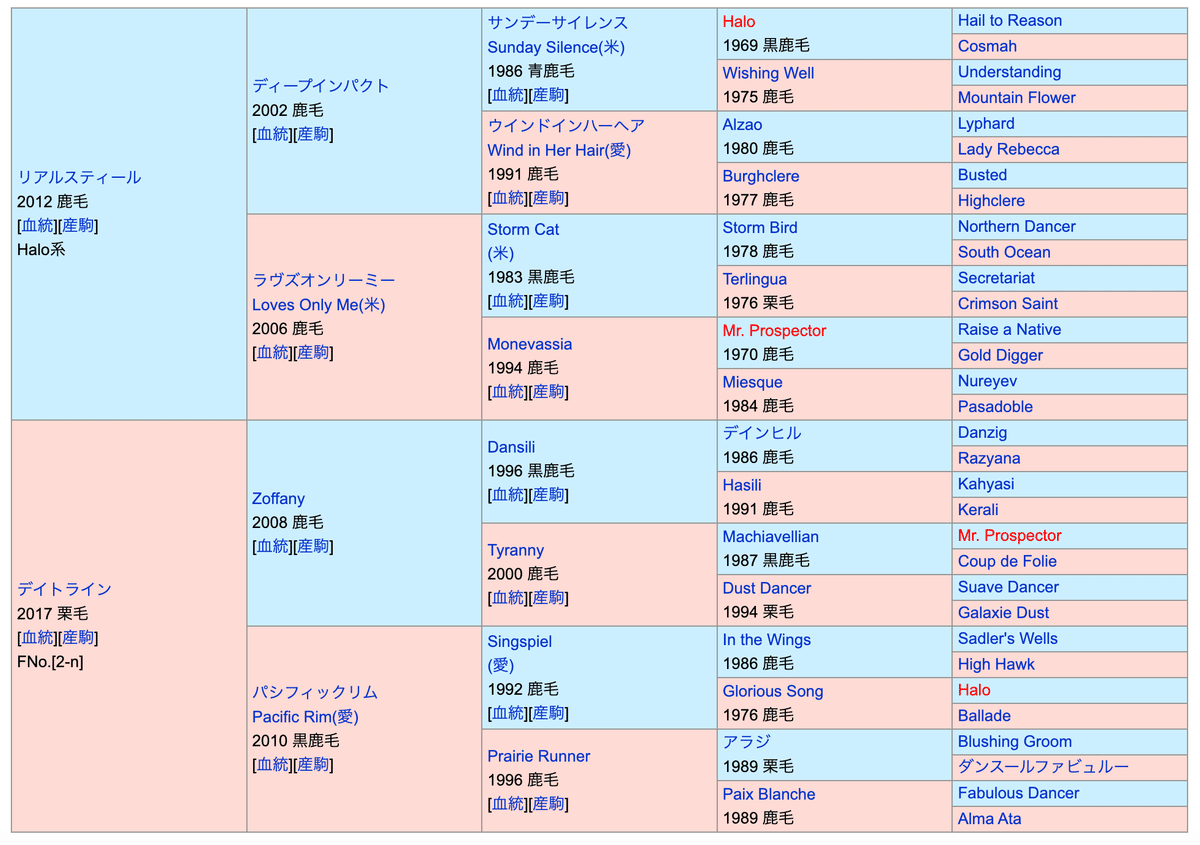
Task: Open the ダンスールファビュルー link
Action: [x=1043, y=767]
